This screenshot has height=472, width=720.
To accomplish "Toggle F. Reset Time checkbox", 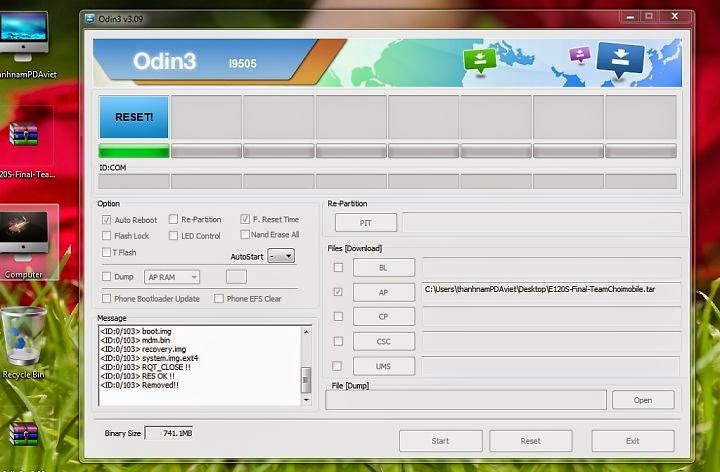I will 245,219.
